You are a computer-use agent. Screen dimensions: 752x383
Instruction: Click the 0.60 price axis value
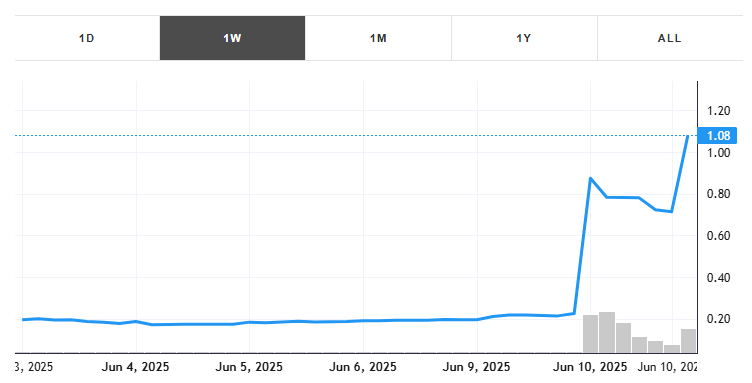[718, 236]
